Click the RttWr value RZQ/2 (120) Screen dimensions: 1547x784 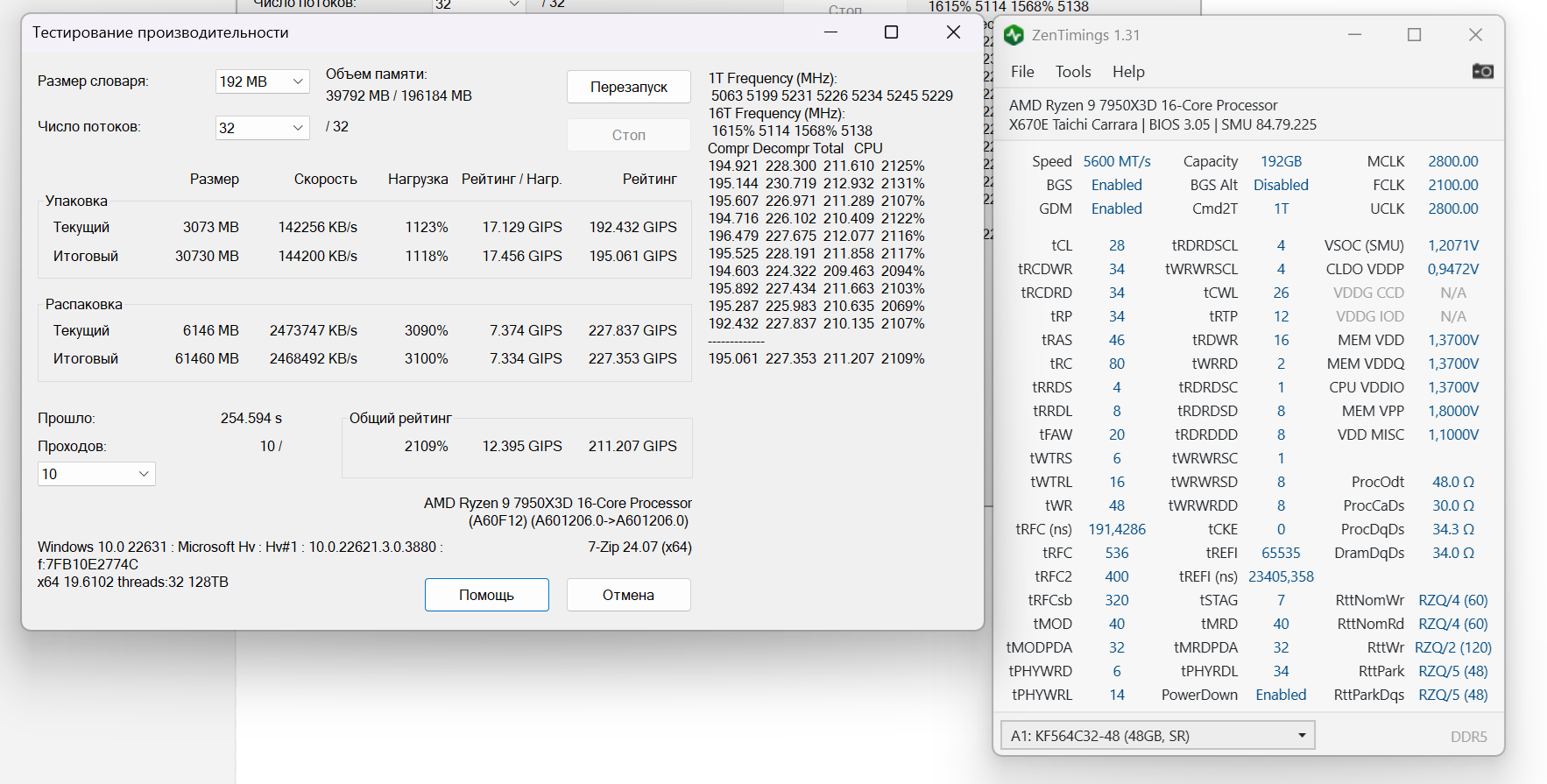[1453, 647]
